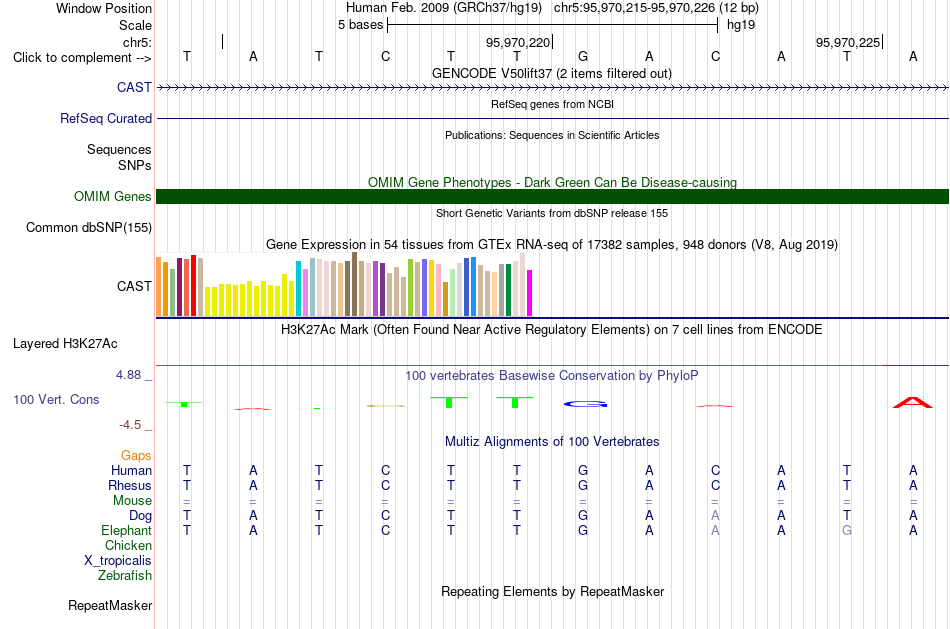This screenshot has height=629, width=950.
Task: Click the 95,970,220 position marker on ruler
Action: click(x=518, y=42)
